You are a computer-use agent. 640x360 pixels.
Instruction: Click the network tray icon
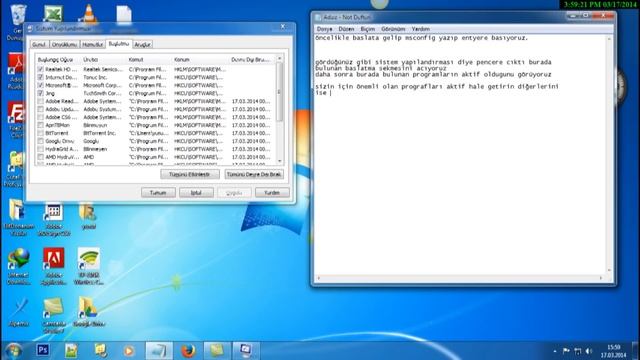tap(577, 351)
